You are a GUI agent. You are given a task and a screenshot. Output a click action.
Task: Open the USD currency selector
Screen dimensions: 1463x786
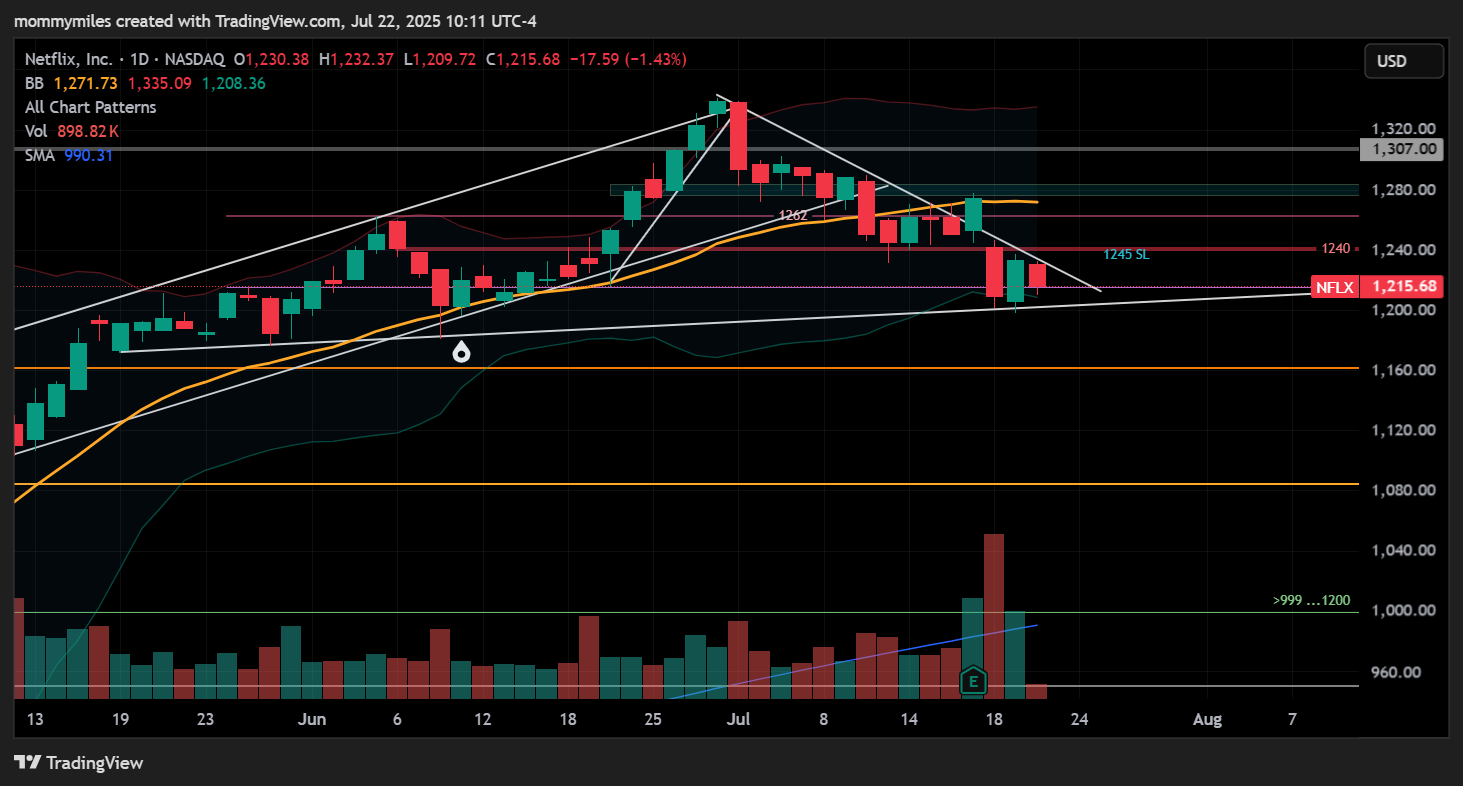click(x=1403, y=61)
